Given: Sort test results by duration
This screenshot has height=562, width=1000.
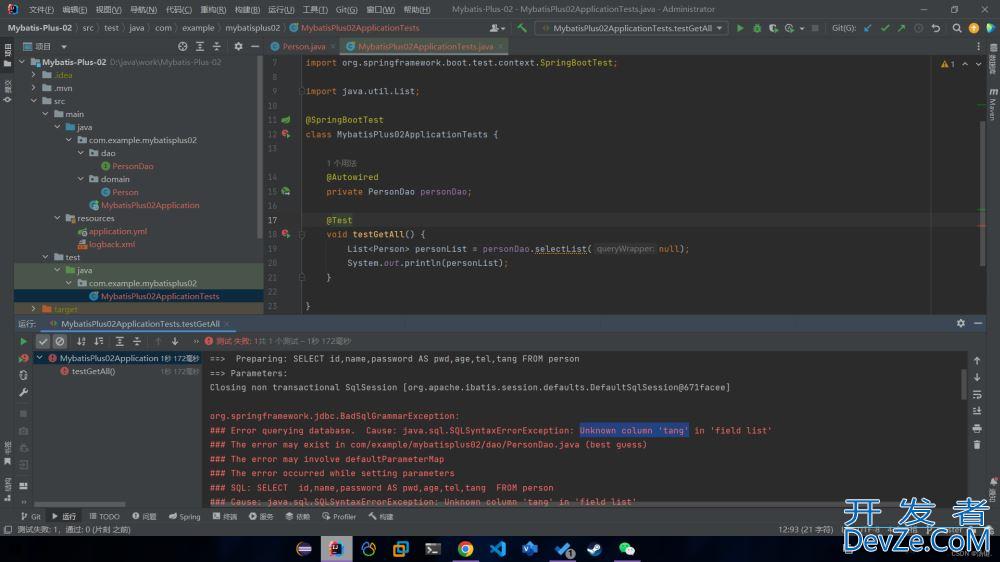Looking at the screenshot, I should coord(99,341).
